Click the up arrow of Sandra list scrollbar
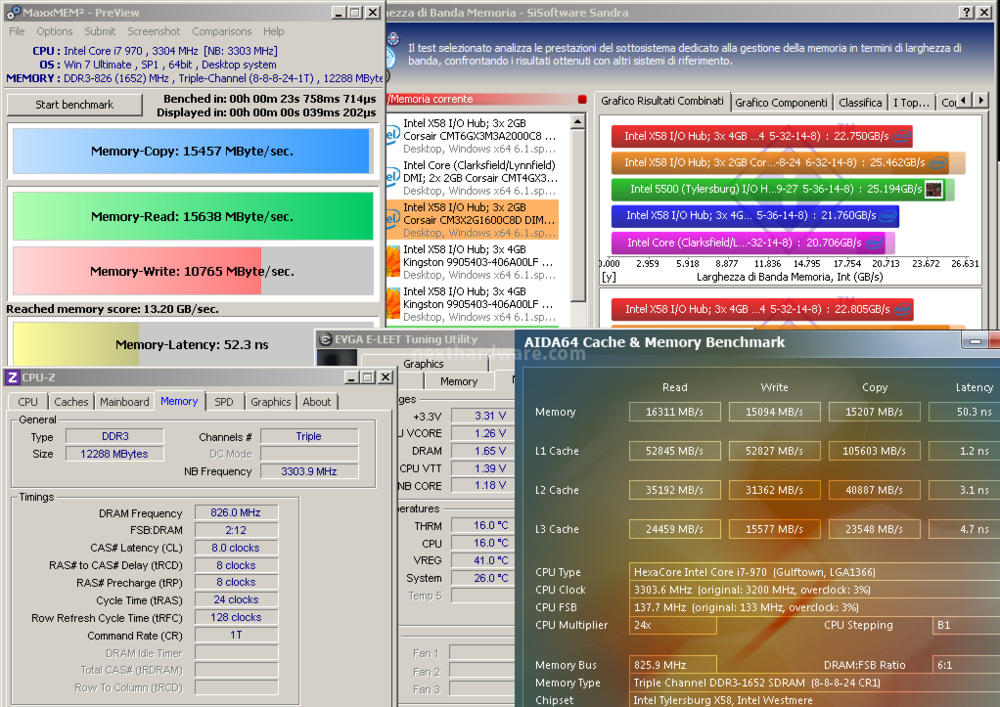The height and width of the screenshot is (707, 1000). [x=578, y=121]
